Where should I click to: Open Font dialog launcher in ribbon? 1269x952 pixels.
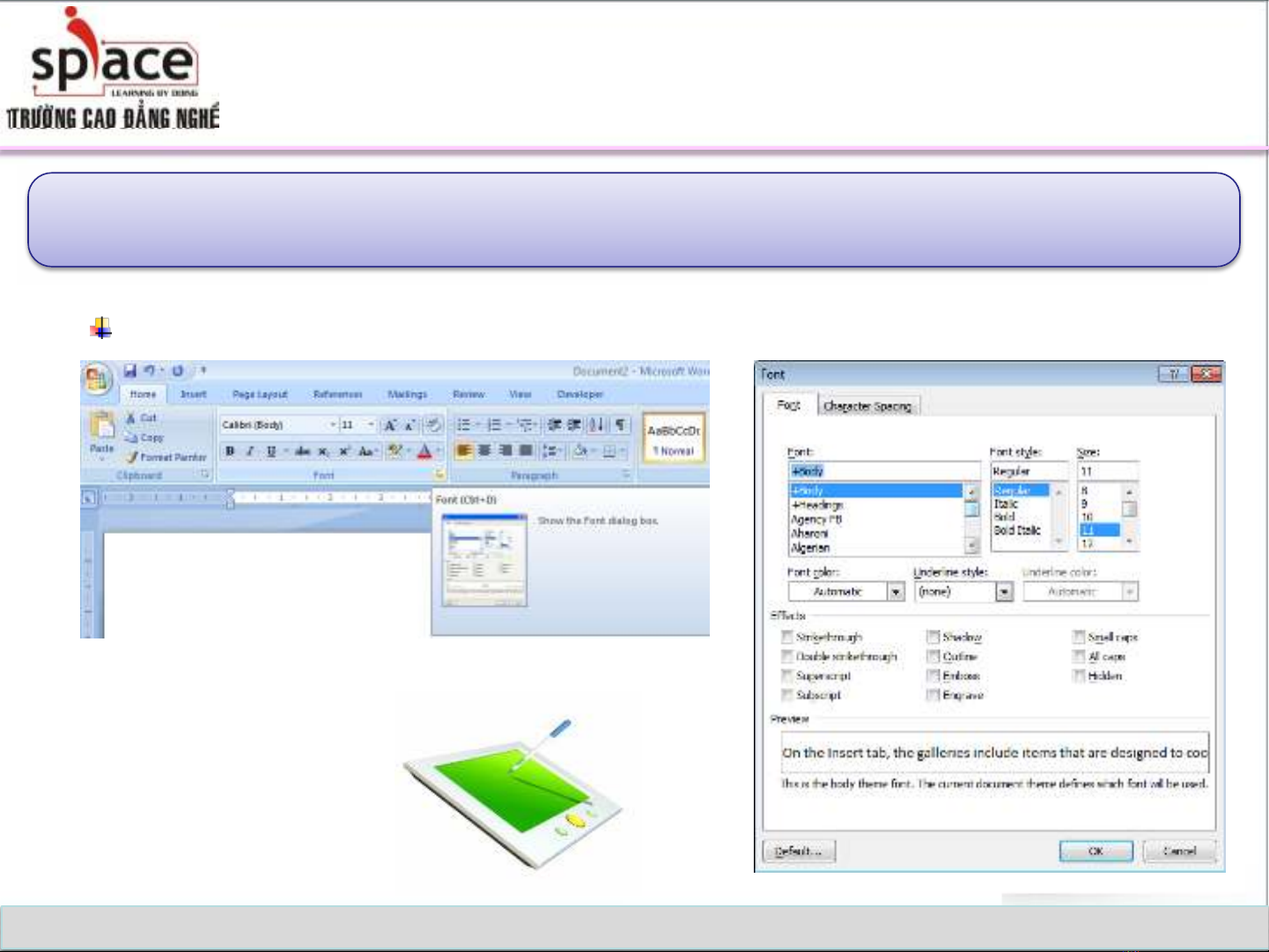point(438,475)
